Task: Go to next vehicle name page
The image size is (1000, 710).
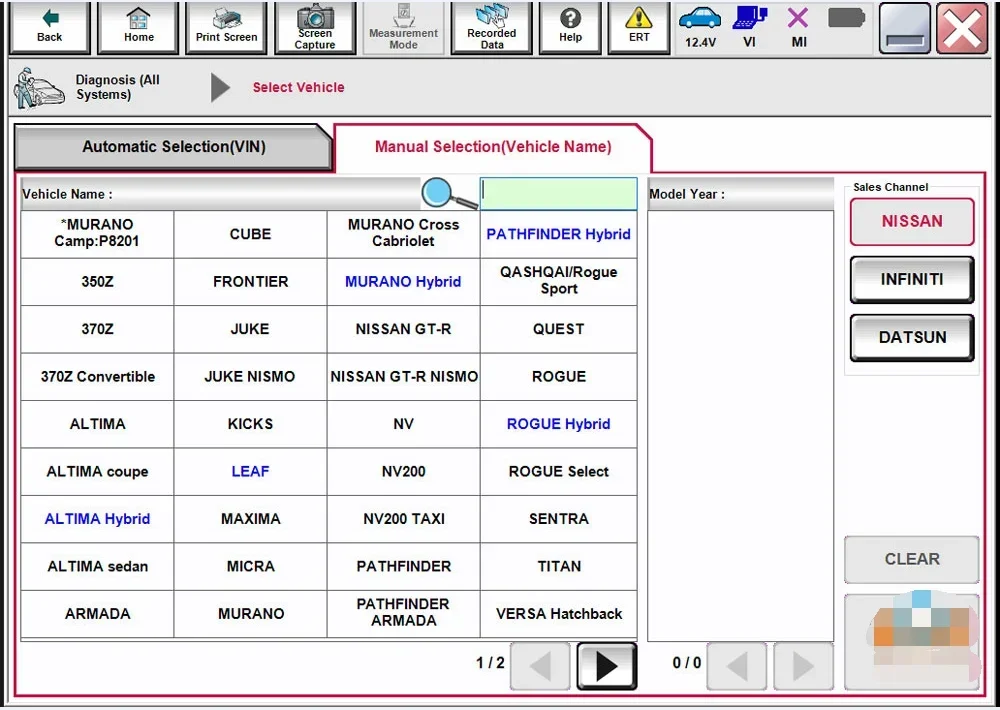Action: [x=606, y=665]
